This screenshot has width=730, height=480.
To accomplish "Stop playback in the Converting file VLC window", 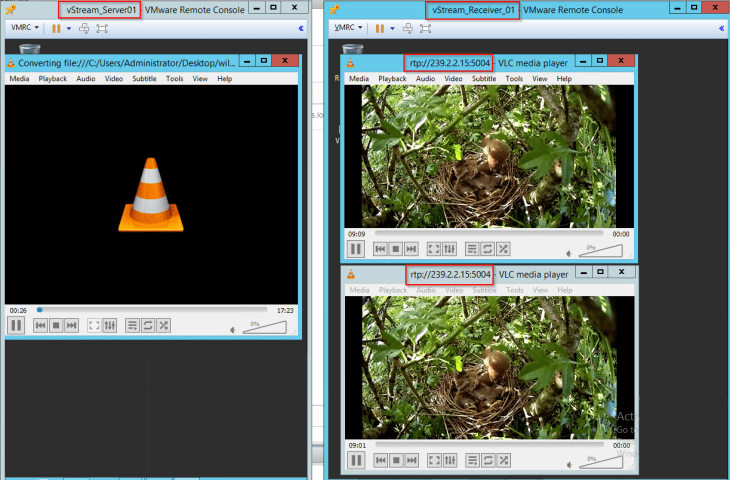I will (56, 325).
